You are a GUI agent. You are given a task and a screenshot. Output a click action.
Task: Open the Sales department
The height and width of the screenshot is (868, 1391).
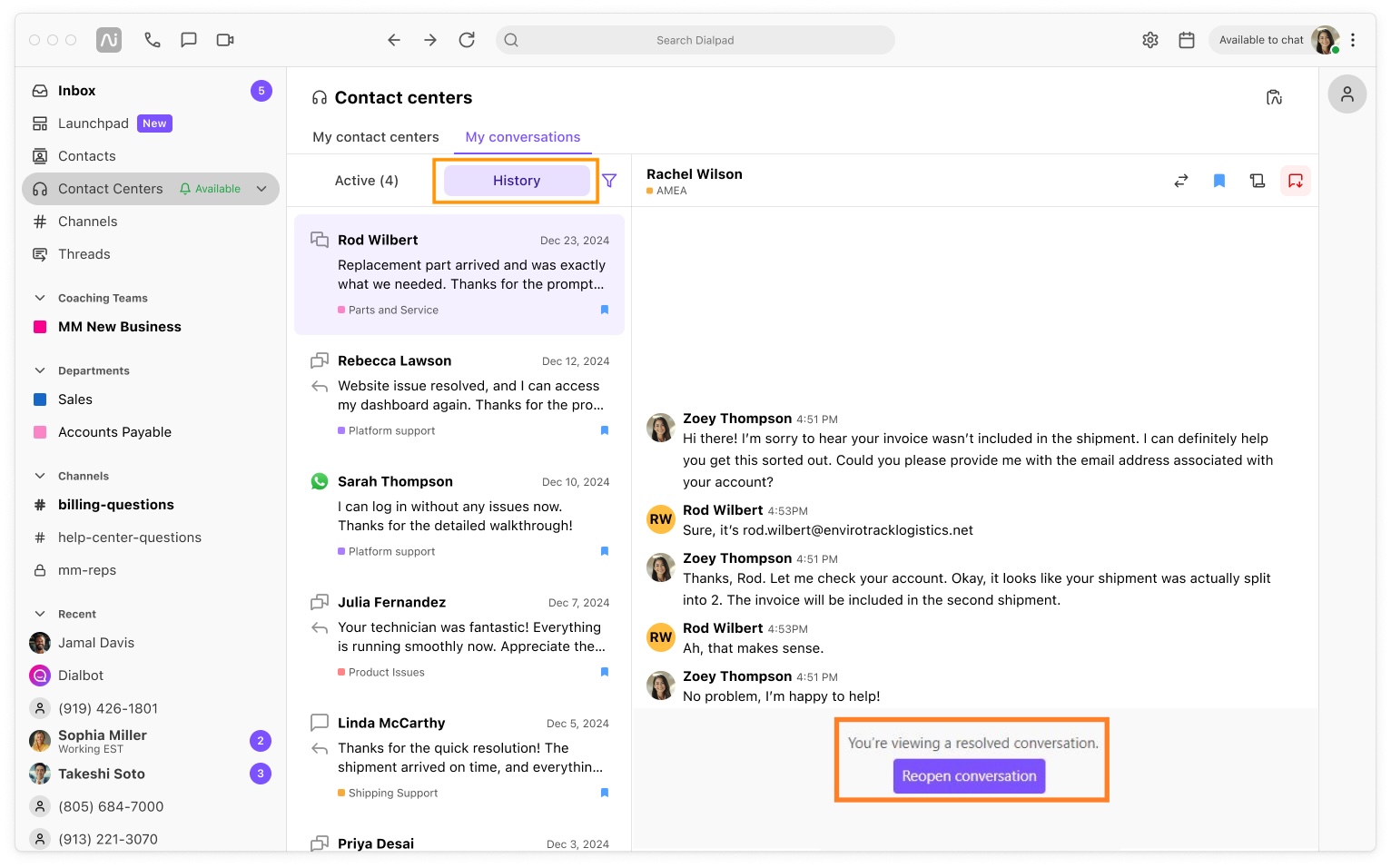click(x=151, y=399)
